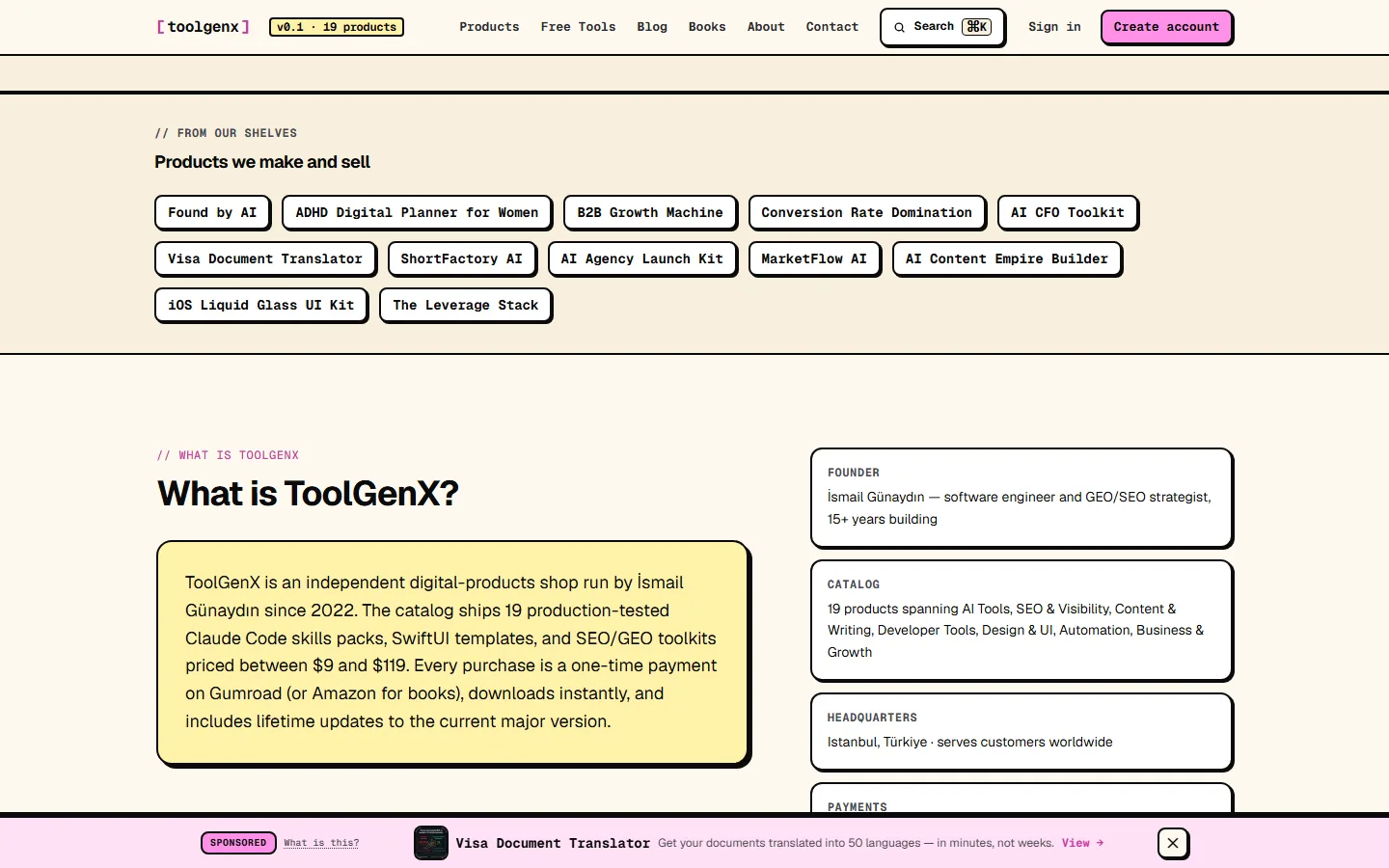Select ShortFactory AI product
Screen dimensions: 1389x868
(x=461, y=258)
